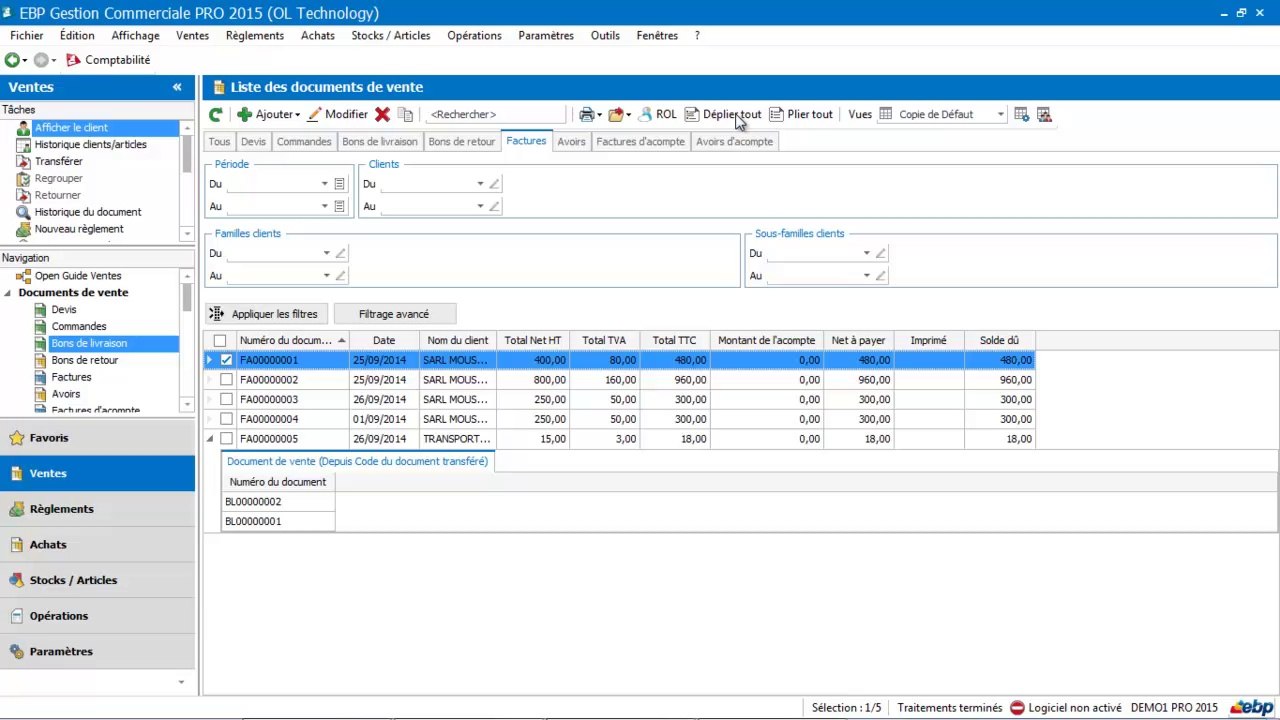Sort by Numéro du document column header
The width and height of the screenshot is (1280, 720).
click(x=292, y=341)
